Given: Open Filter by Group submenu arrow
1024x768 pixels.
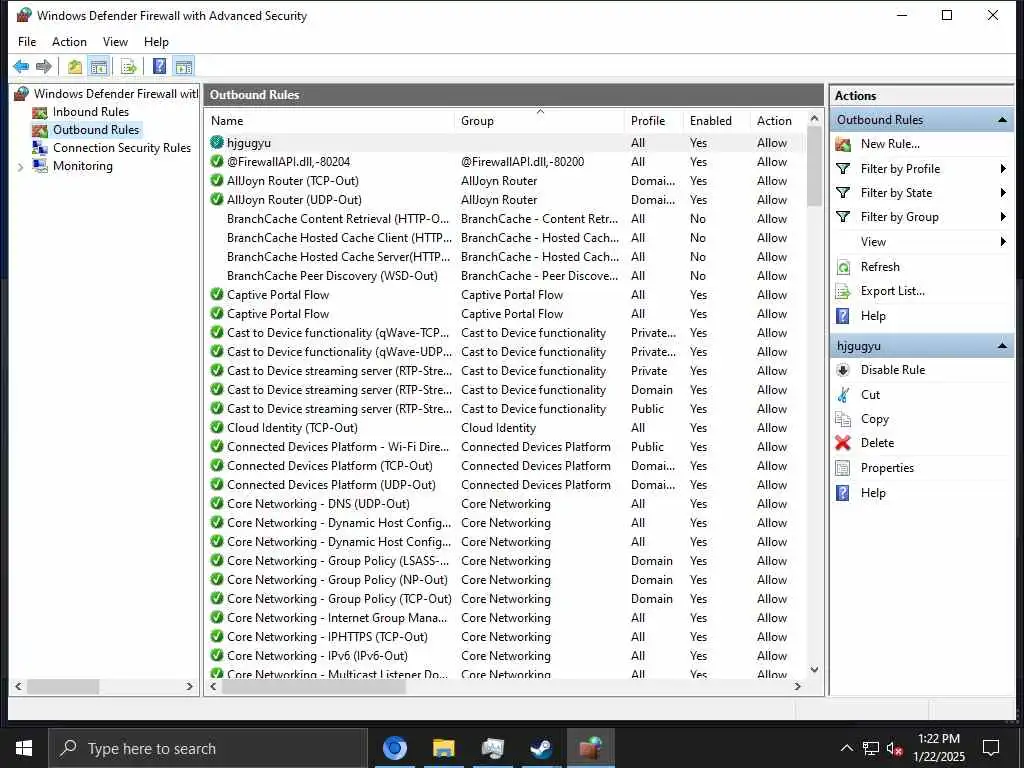Looking at the screenshot, I should tap(1003, 217).
